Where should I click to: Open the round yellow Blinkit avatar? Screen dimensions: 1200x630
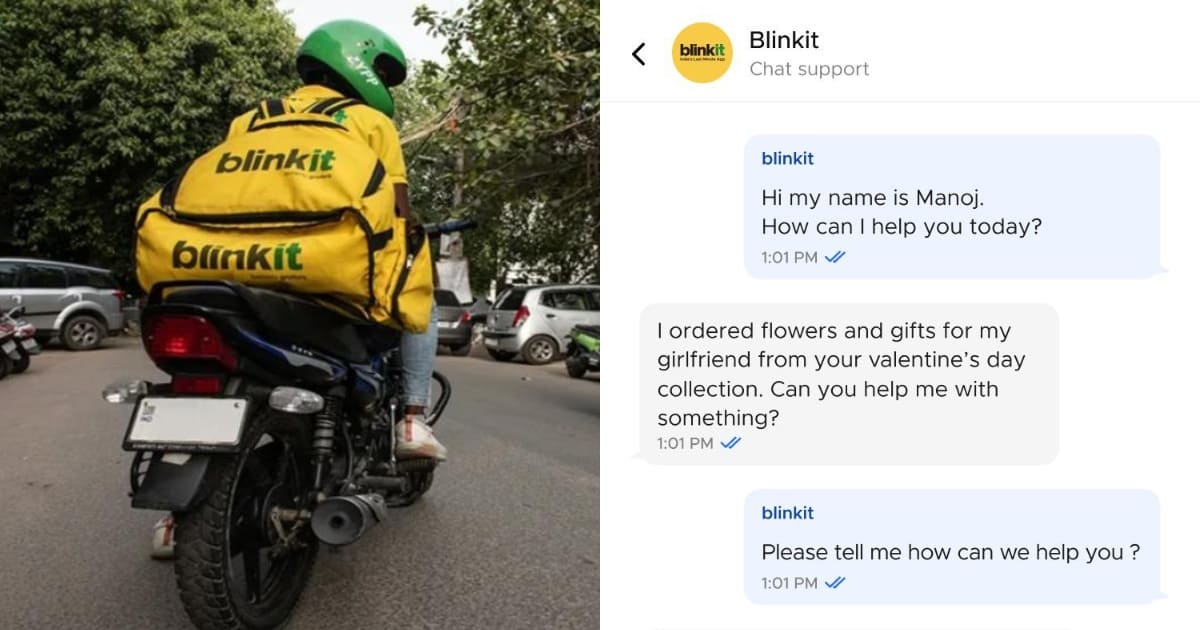pyautogui.click(x=702, y=53)
